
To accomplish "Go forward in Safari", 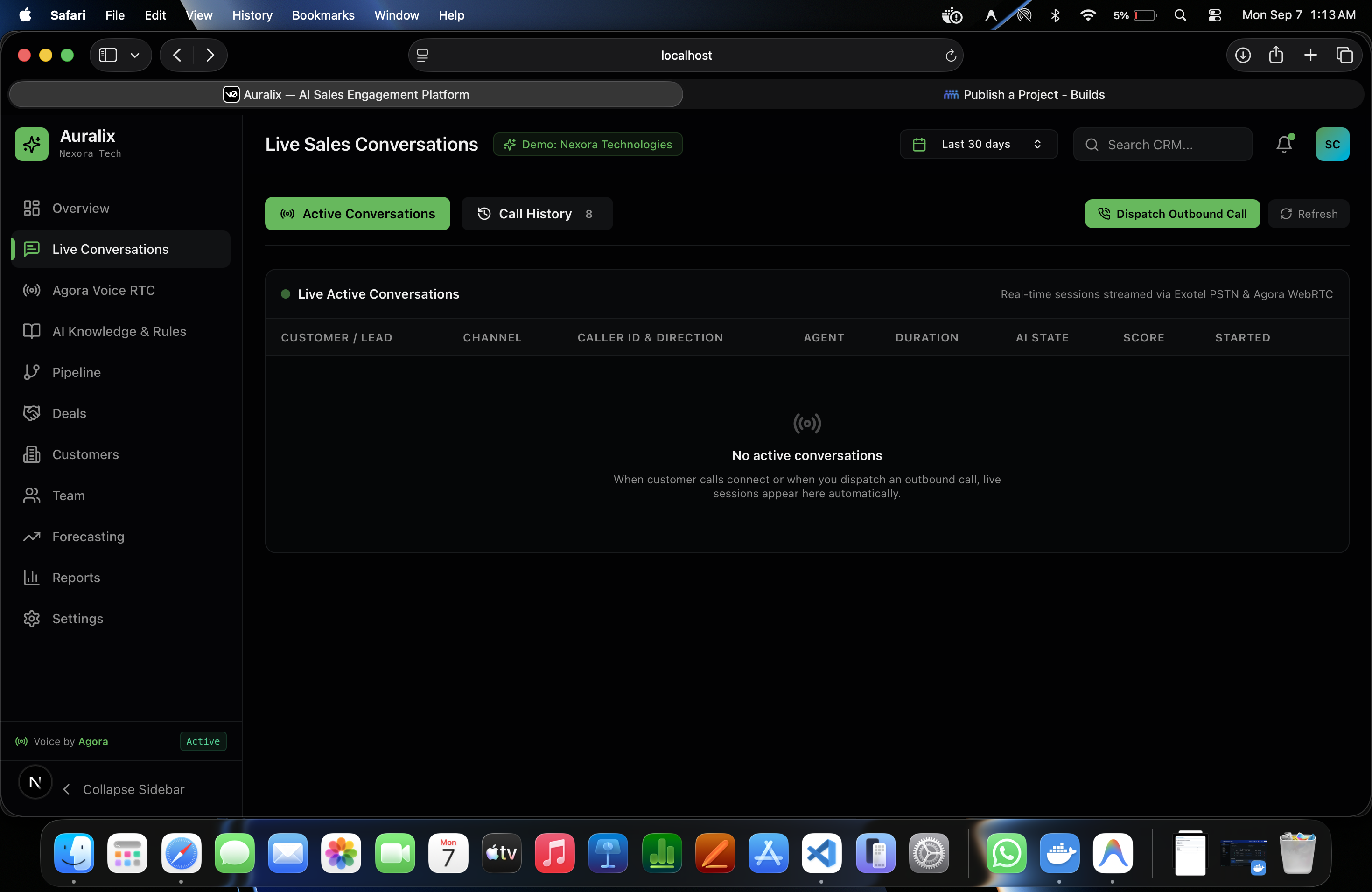I will click(x=210, y=55).
